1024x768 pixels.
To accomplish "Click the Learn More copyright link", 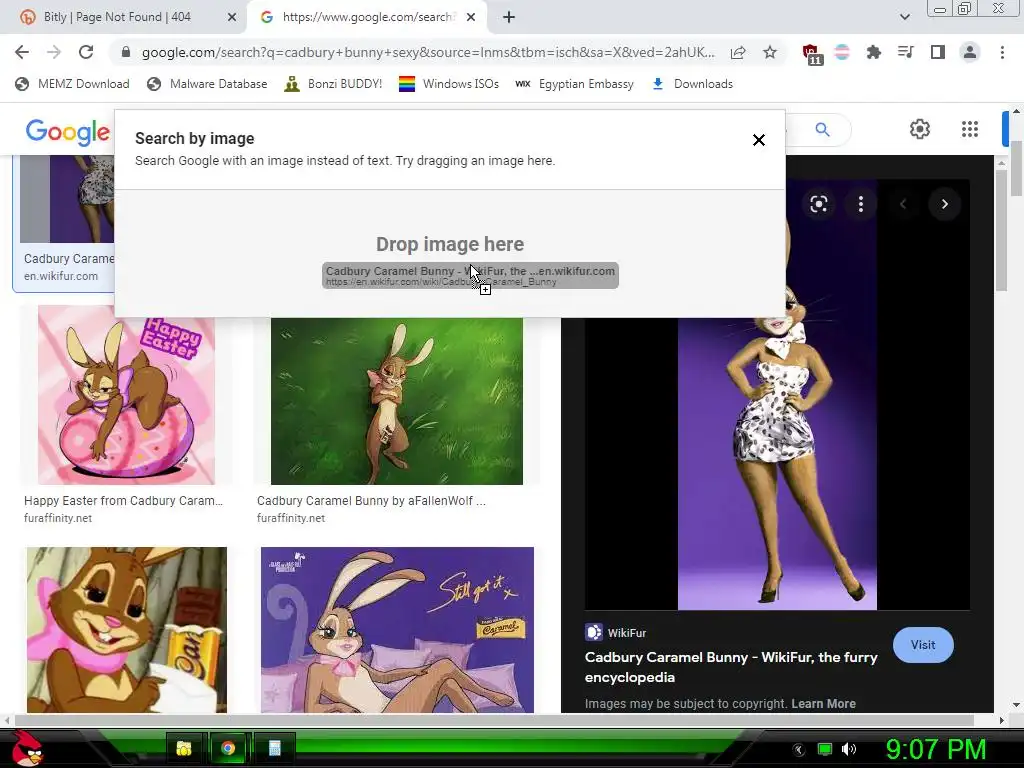I will [823, 703].
